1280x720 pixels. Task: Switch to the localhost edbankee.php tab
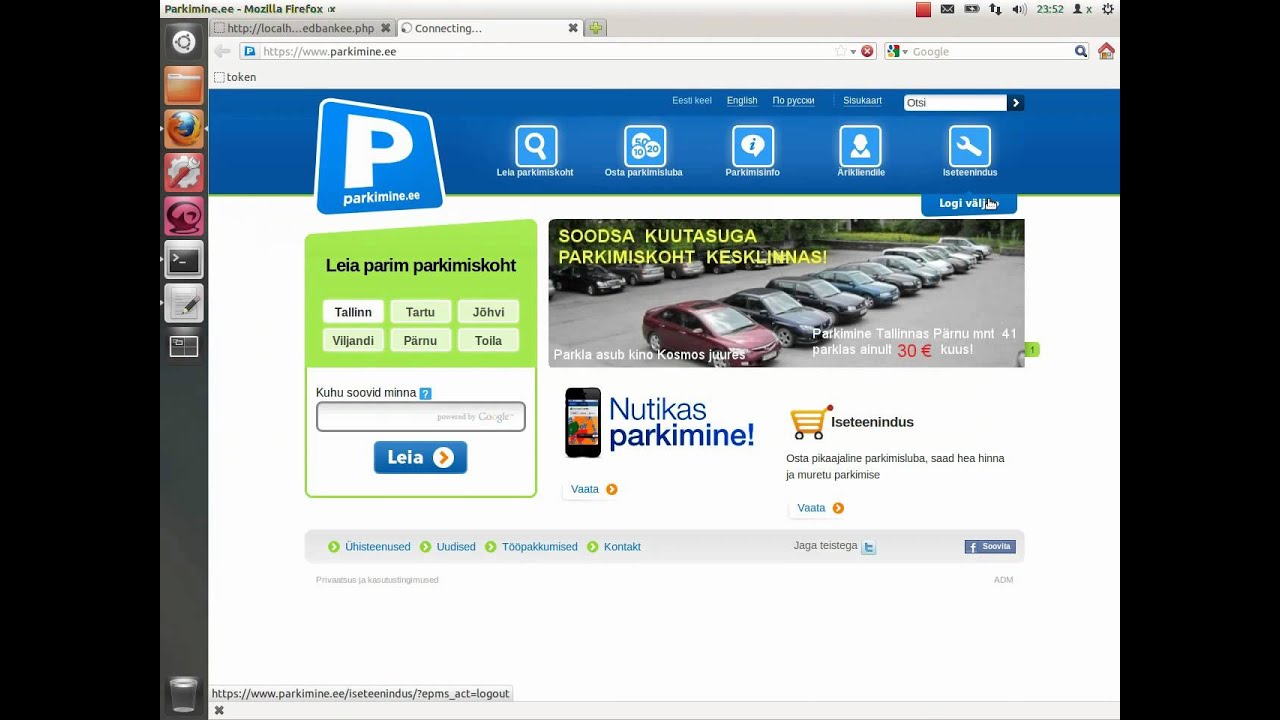300,28
